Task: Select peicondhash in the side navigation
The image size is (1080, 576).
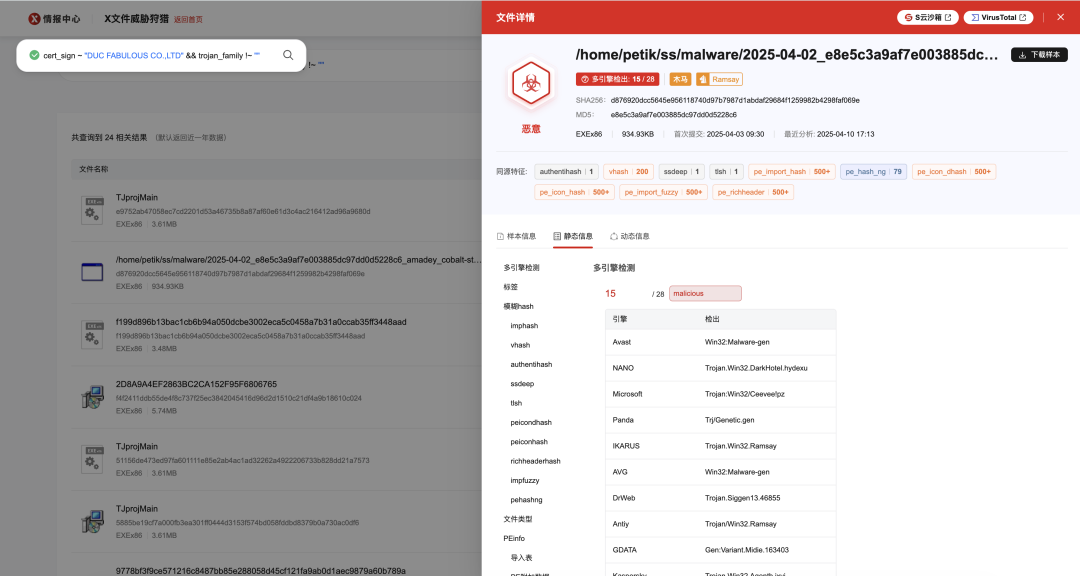Action: [531, 422]
